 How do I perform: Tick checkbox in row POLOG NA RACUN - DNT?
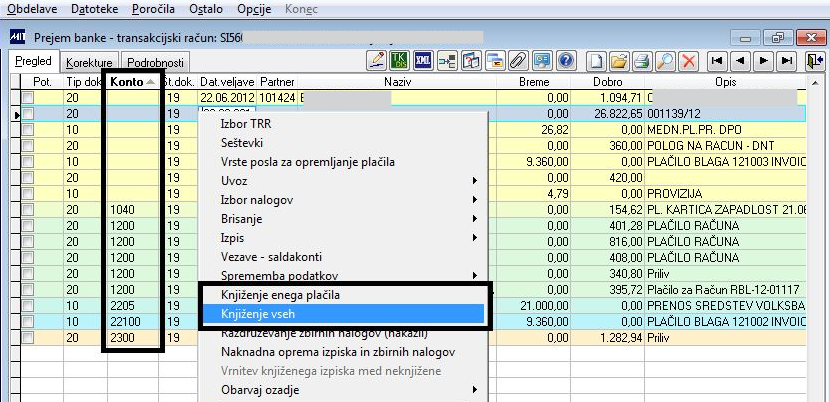28,146
